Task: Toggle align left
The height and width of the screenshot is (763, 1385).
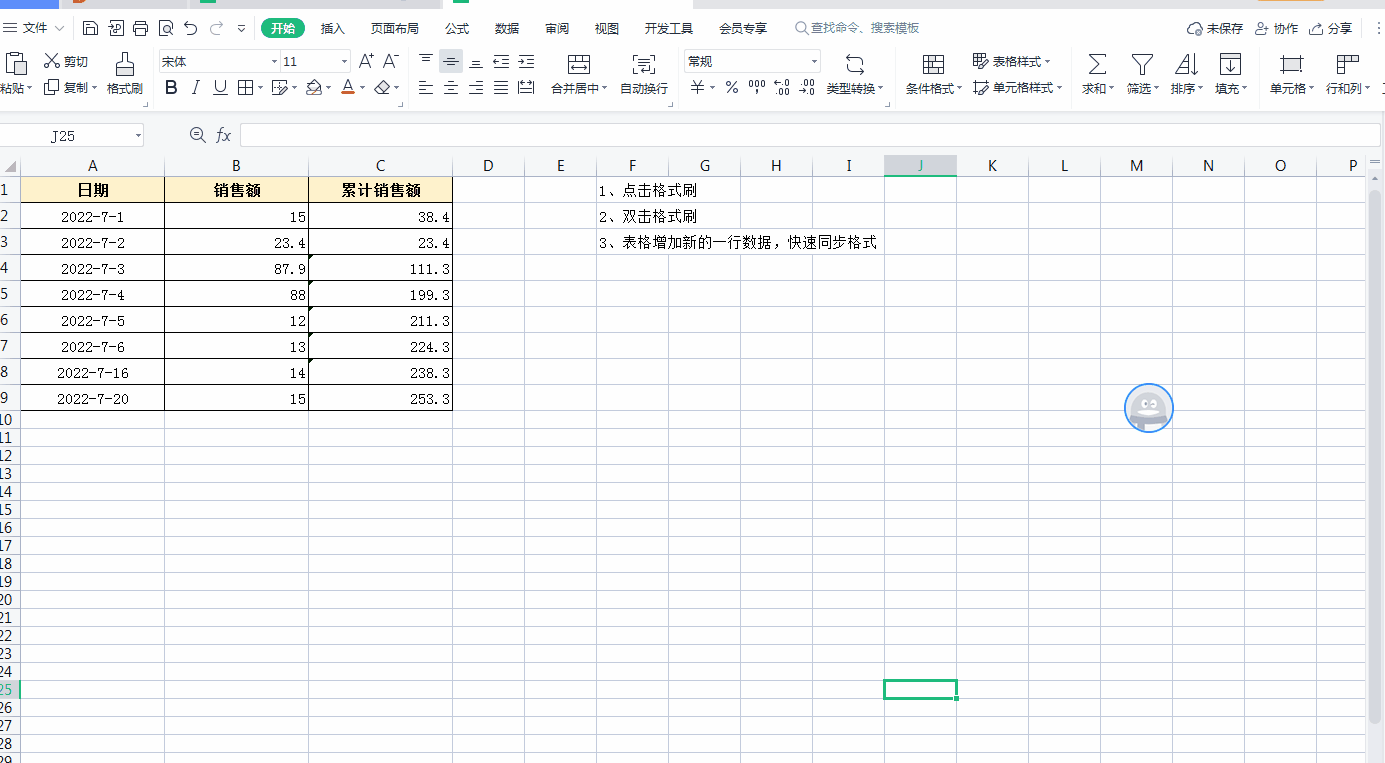Action: [427, 88]
